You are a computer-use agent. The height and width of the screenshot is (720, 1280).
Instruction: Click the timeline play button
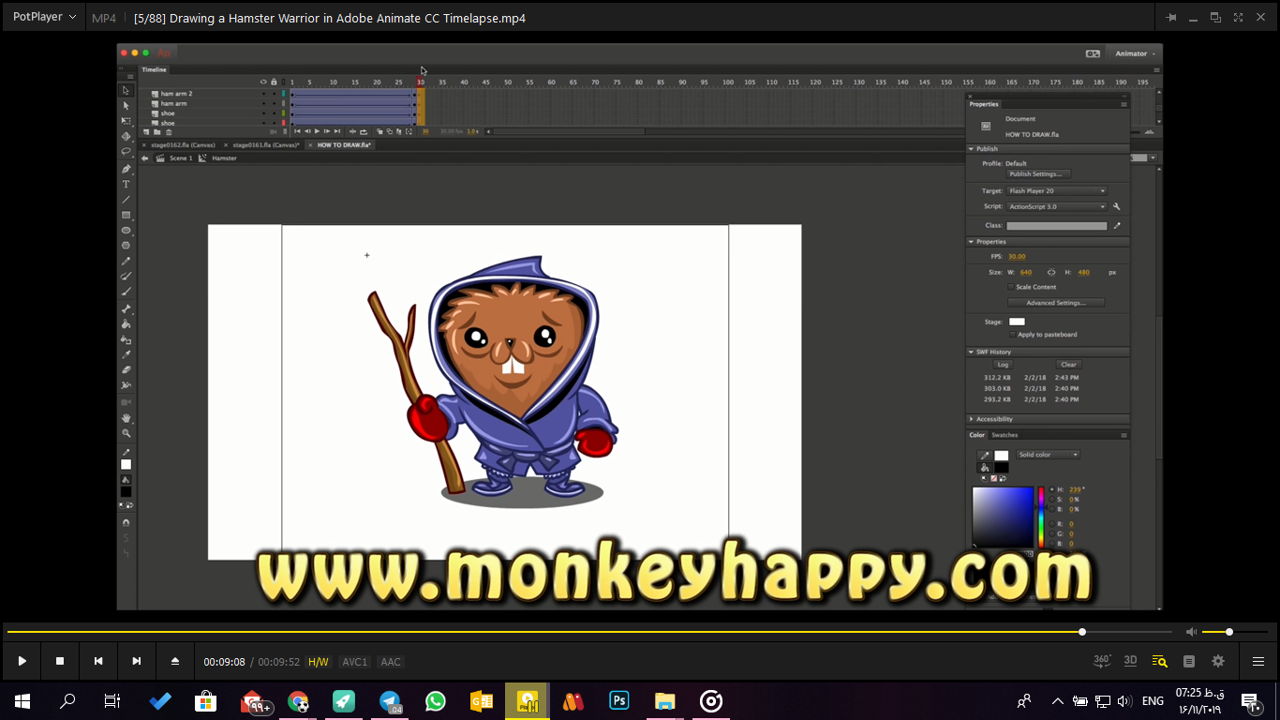(x=317, y=131)
